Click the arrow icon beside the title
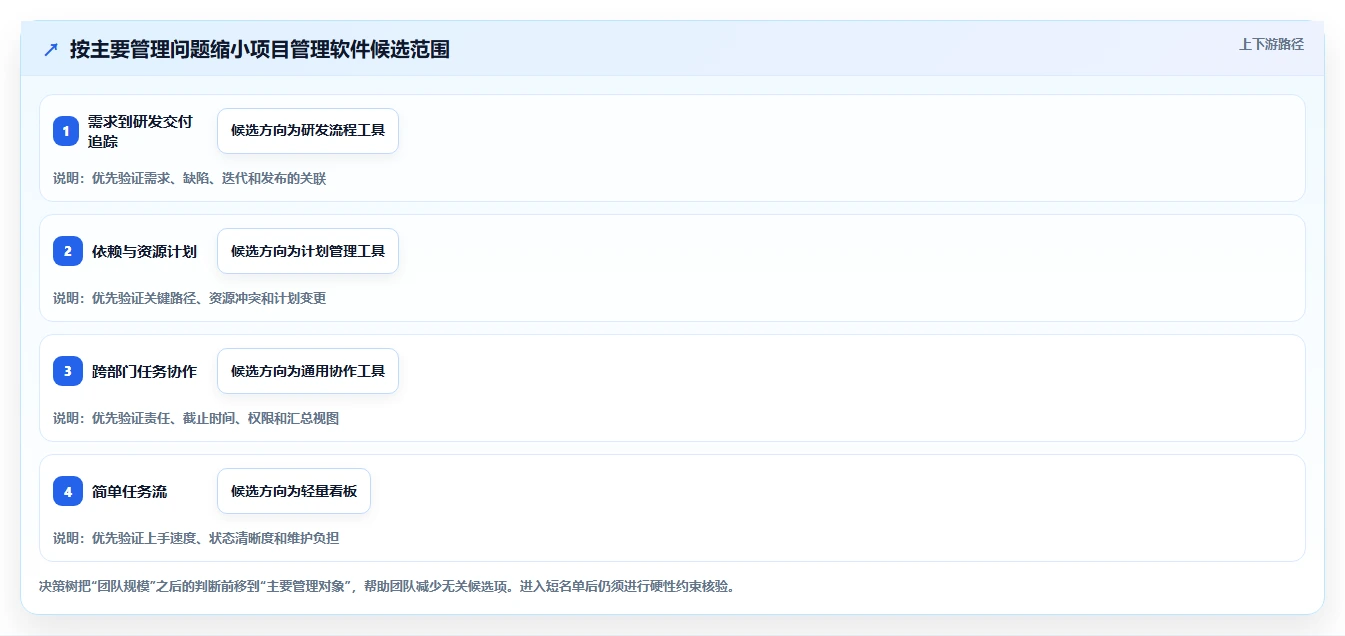Viewport: 1345px width, 636px height. (x=51, y=50)
